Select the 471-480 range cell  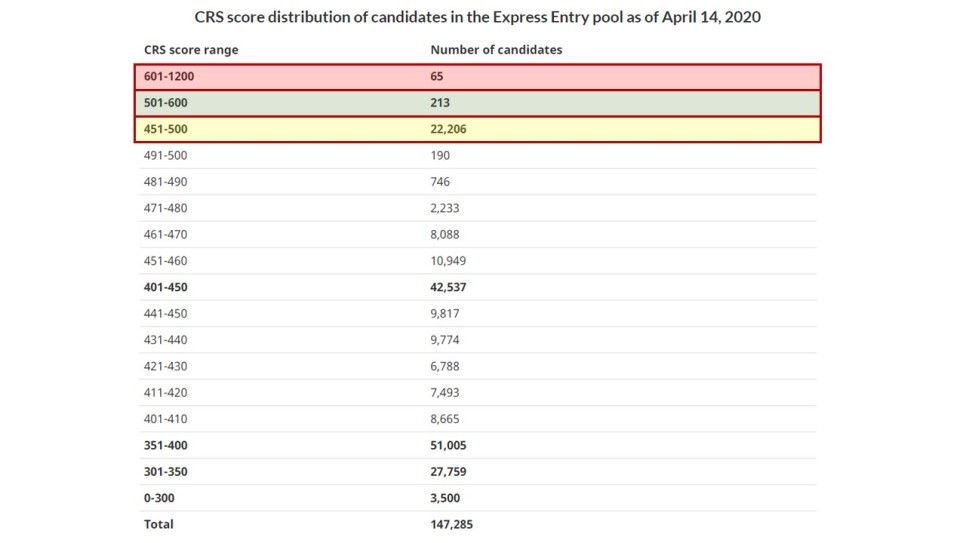pos(165,208)
